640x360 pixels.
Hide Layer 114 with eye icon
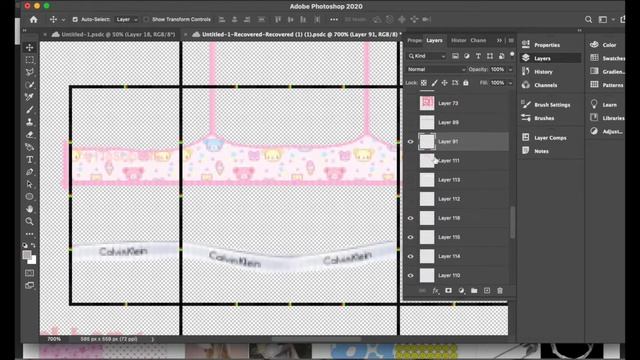(411, 256)
